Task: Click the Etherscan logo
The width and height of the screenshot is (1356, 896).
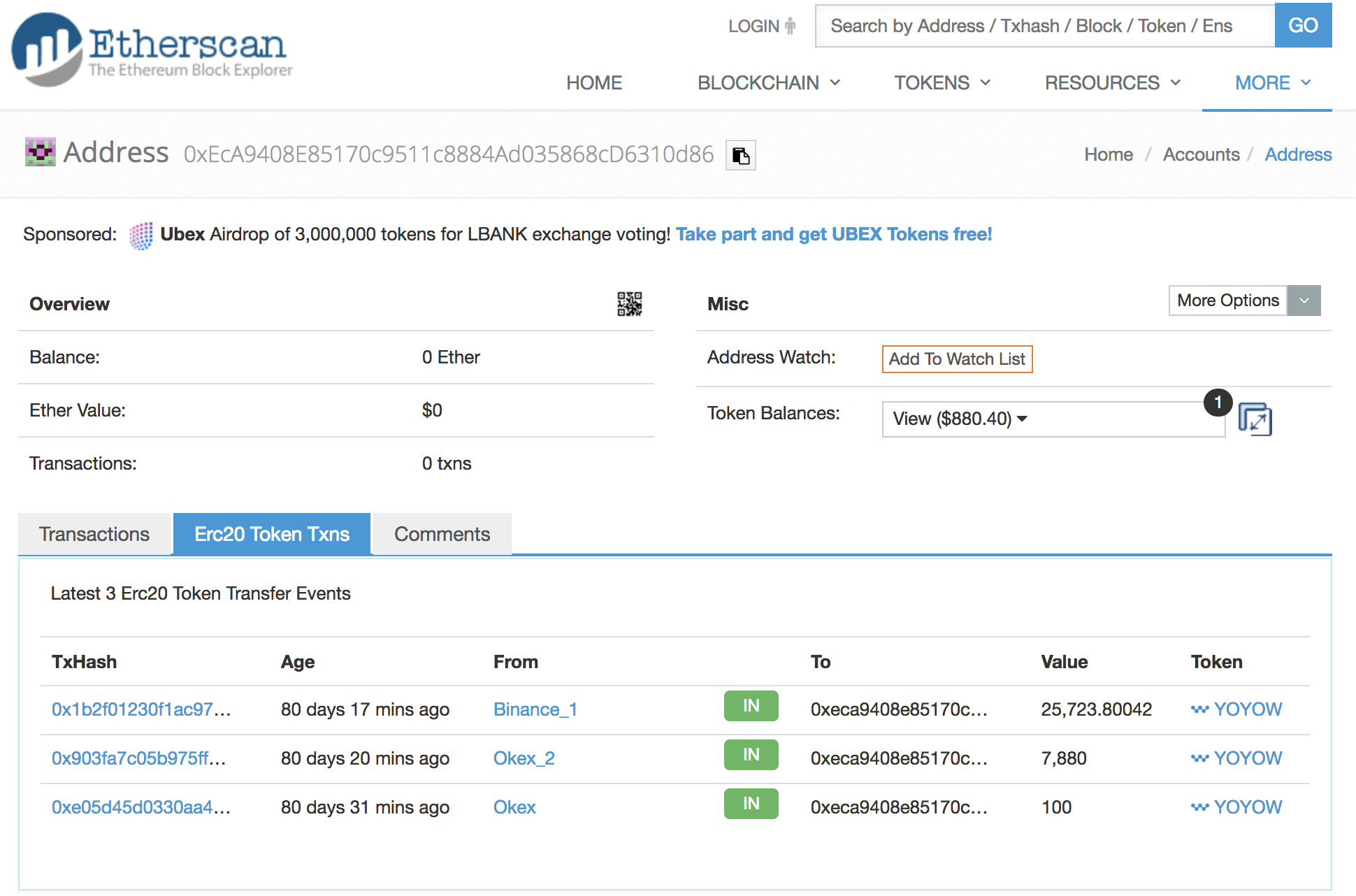Action: pos(152,49)
